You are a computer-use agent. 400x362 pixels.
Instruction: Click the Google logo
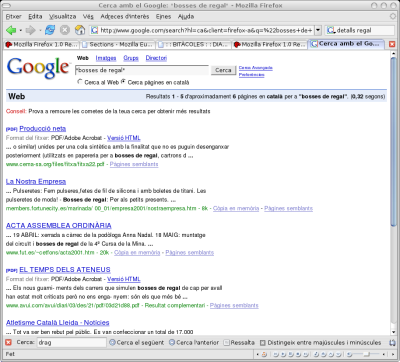(x=38, y=68)
